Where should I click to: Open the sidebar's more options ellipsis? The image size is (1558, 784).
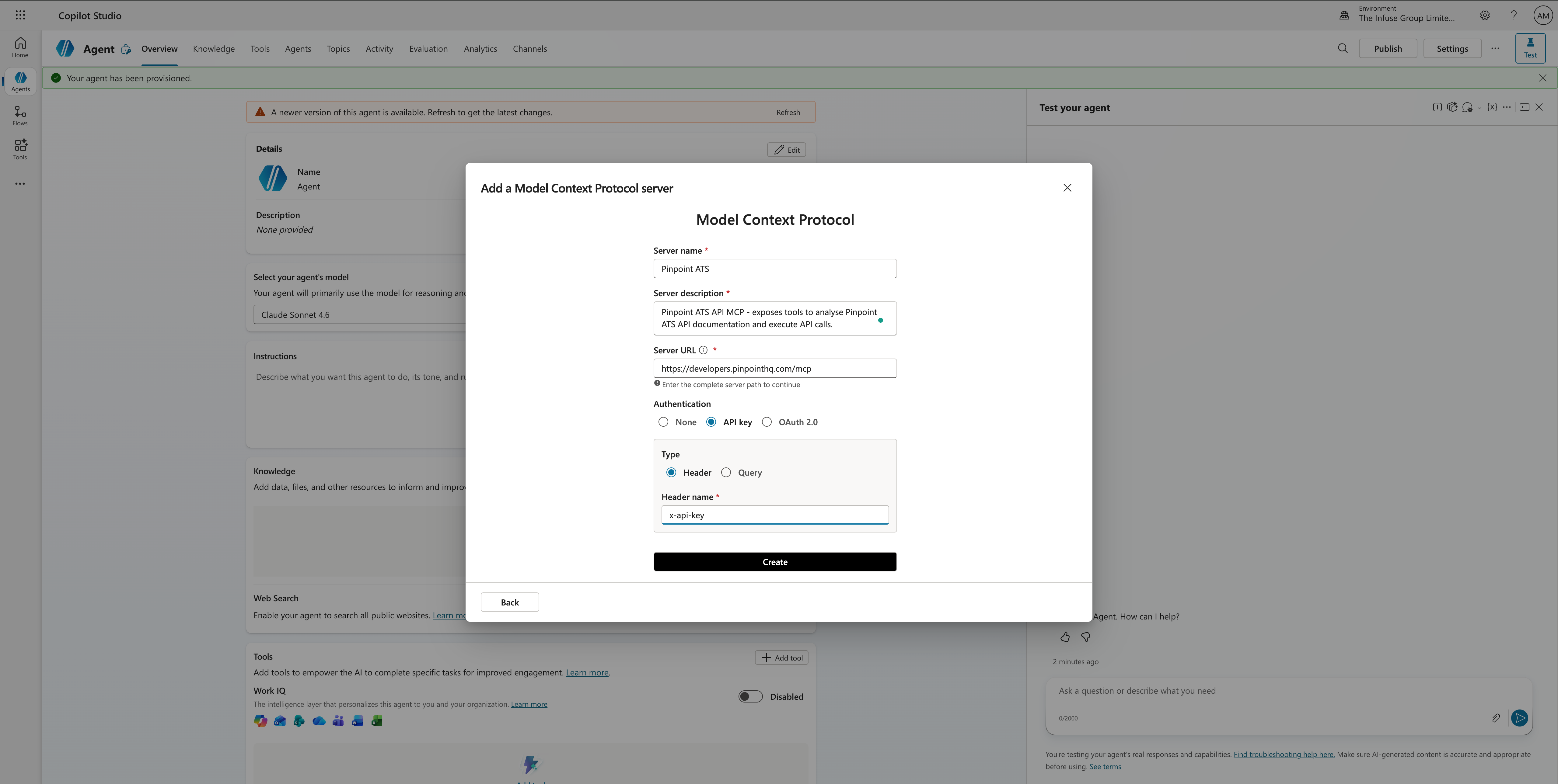tap(20, 184)
